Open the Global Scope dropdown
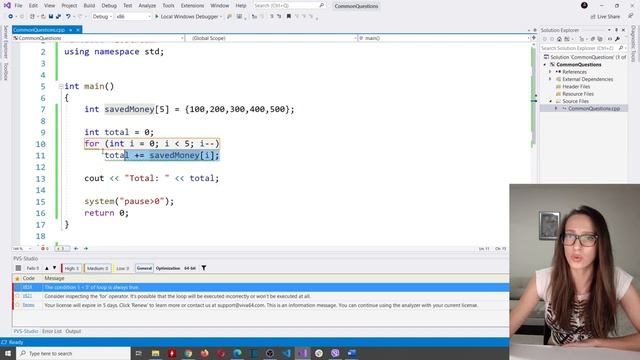640x360 pixels. 271,38
